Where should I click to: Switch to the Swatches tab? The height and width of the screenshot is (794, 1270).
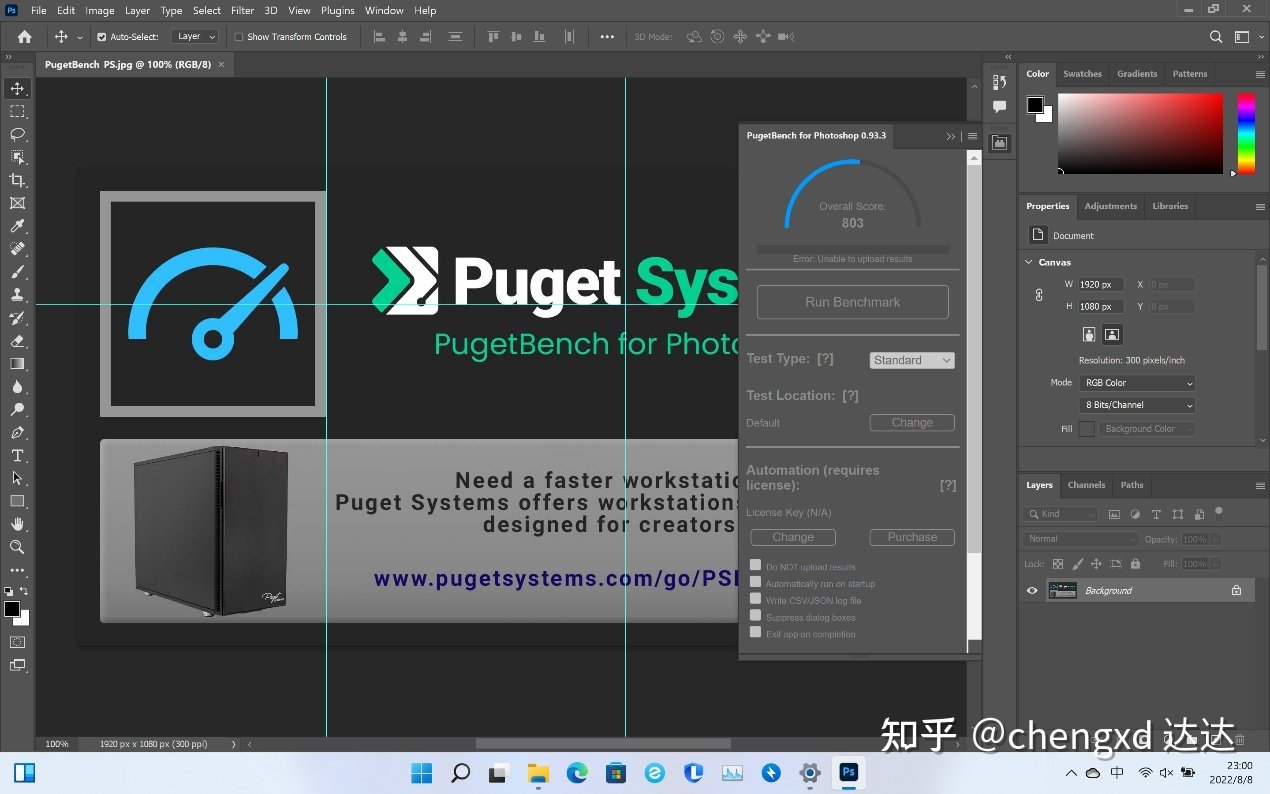[x=1082, y=74]
